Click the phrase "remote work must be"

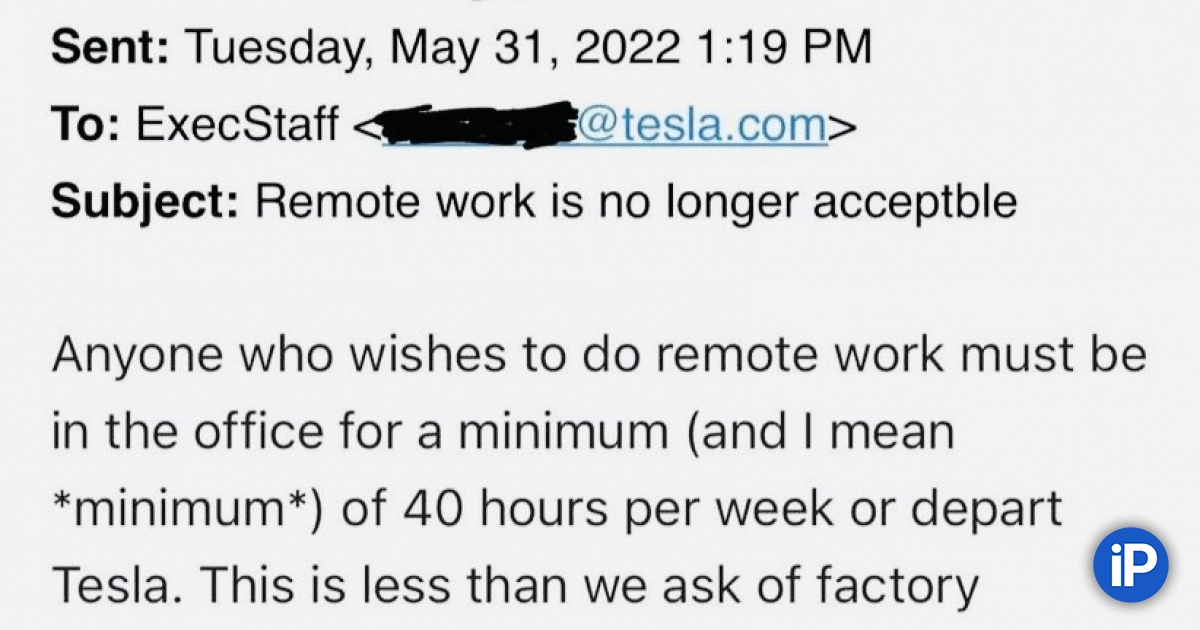point(923,357)
